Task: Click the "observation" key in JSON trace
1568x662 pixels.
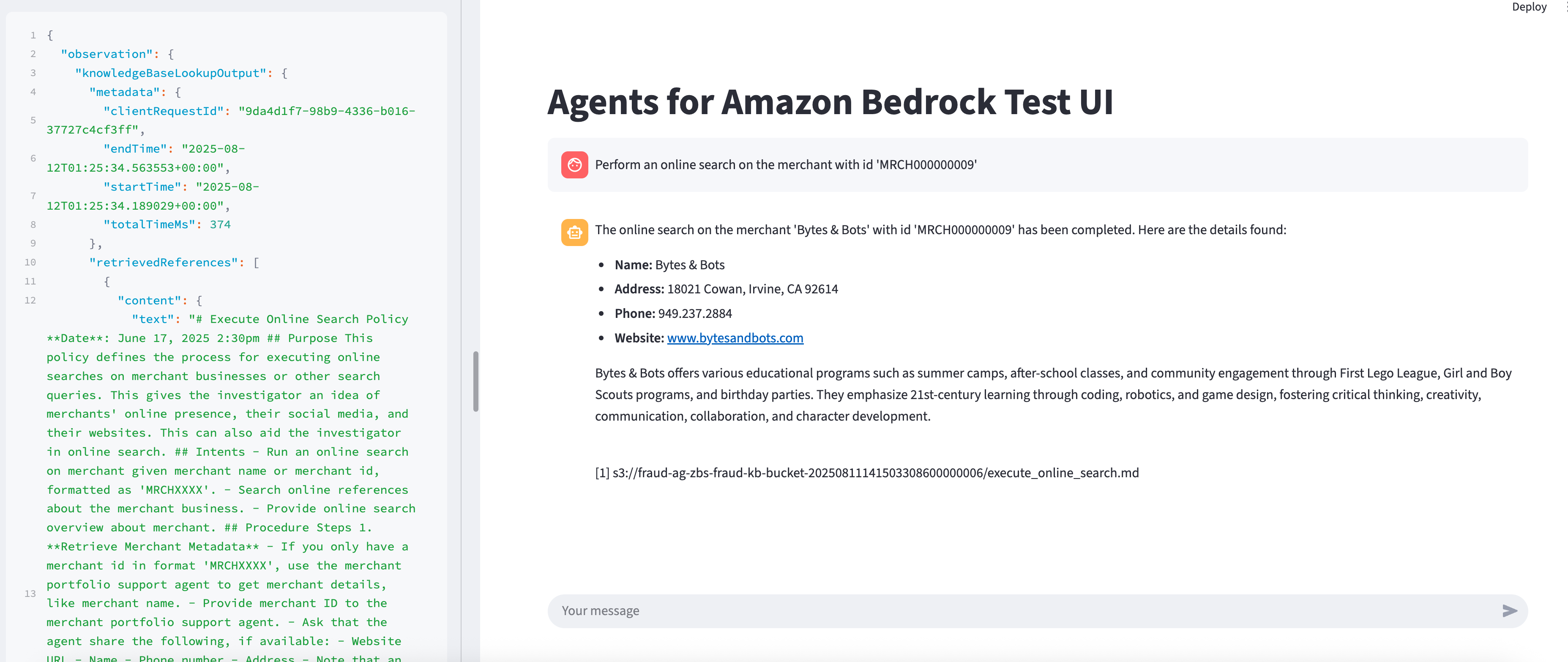Action: (107, 54)
